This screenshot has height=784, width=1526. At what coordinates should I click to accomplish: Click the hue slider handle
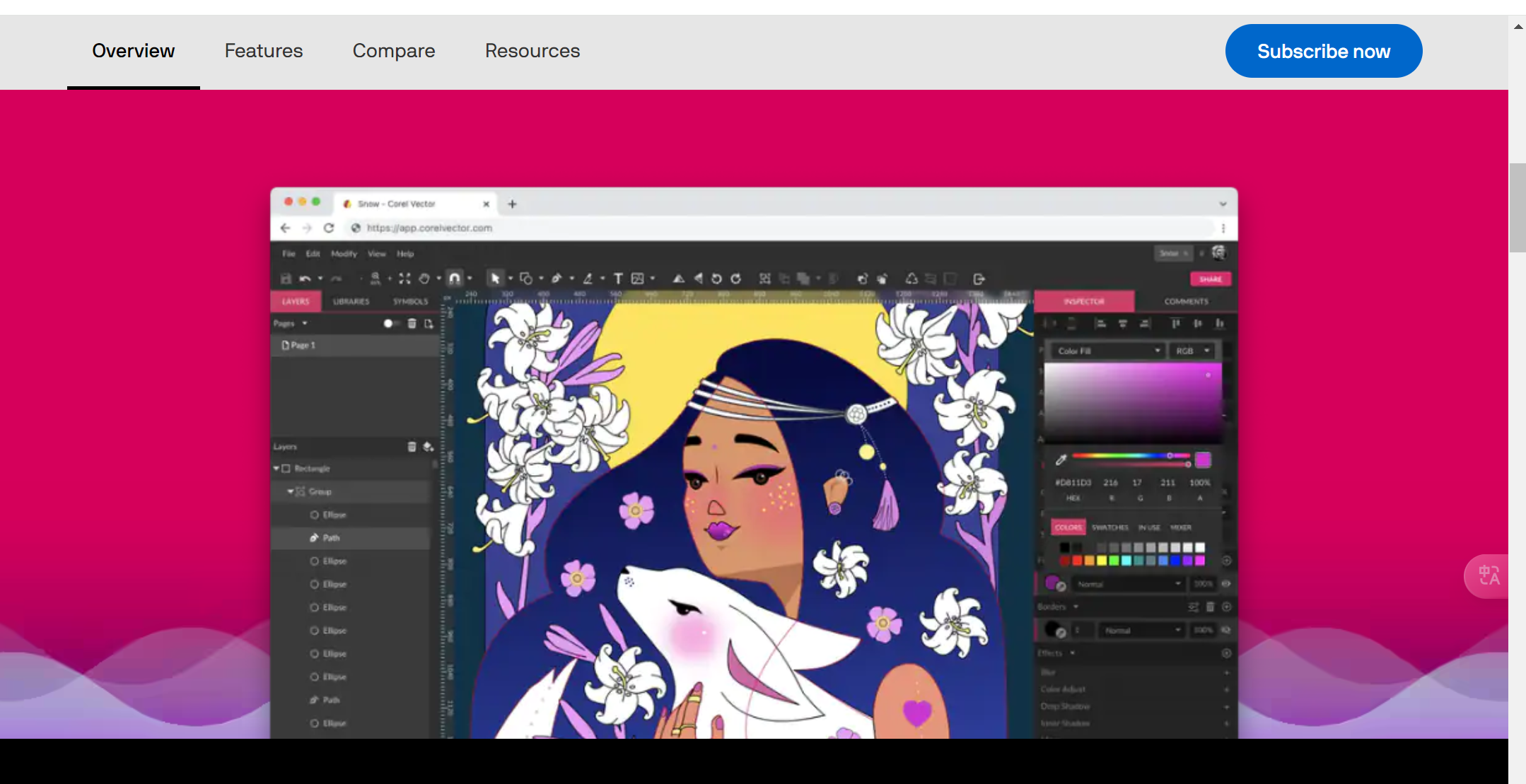tap(1170, 455)
